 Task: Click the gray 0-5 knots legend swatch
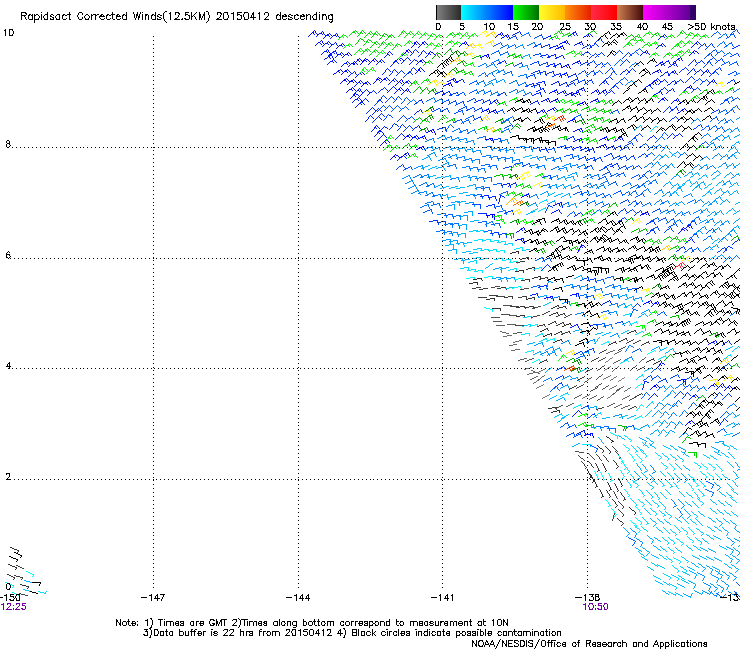coord(448,12)
